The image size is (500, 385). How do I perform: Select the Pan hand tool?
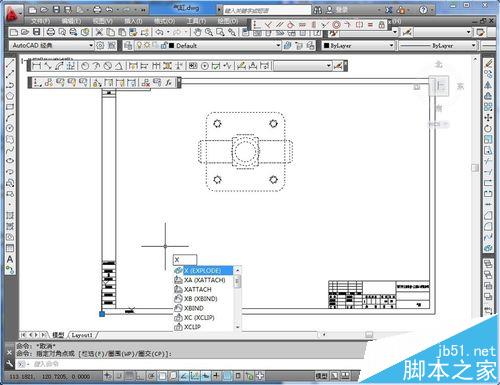click(198, 32)
